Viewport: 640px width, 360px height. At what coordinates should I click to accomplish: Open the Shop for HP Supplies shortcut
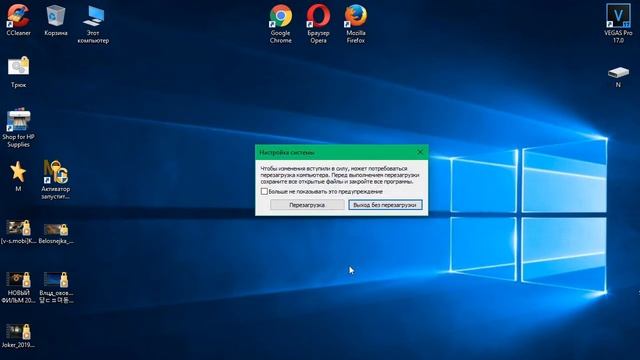(18, 127)
